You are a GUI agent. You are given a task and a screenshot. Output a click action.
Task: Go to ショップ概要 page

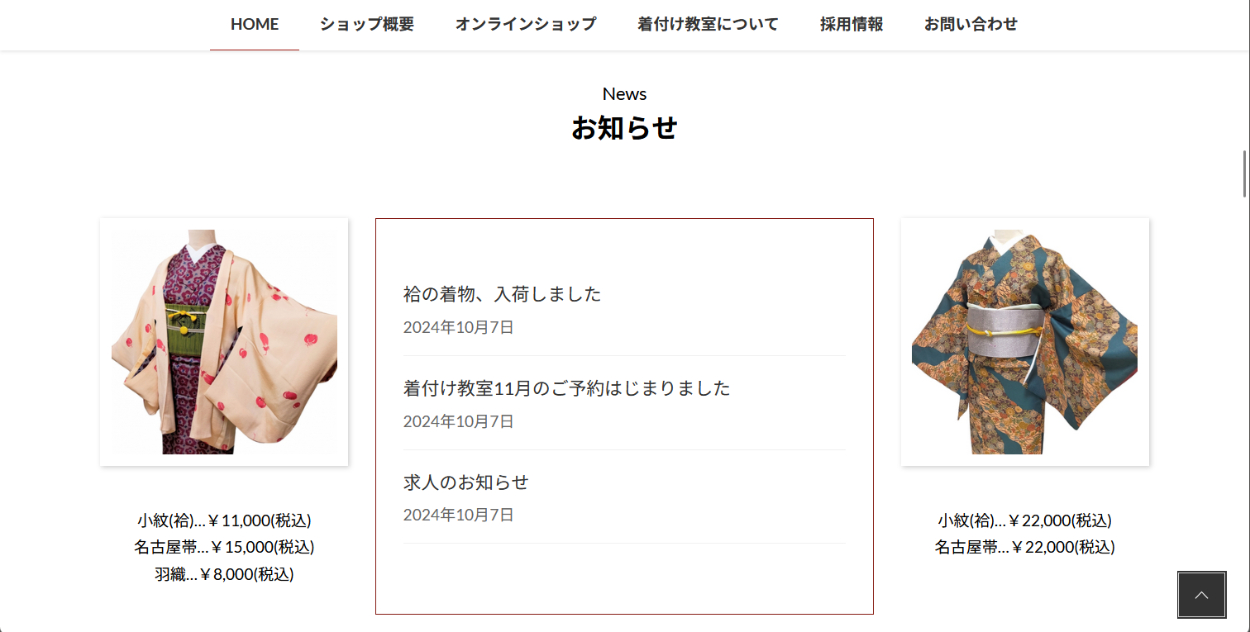tap(367, 24)
